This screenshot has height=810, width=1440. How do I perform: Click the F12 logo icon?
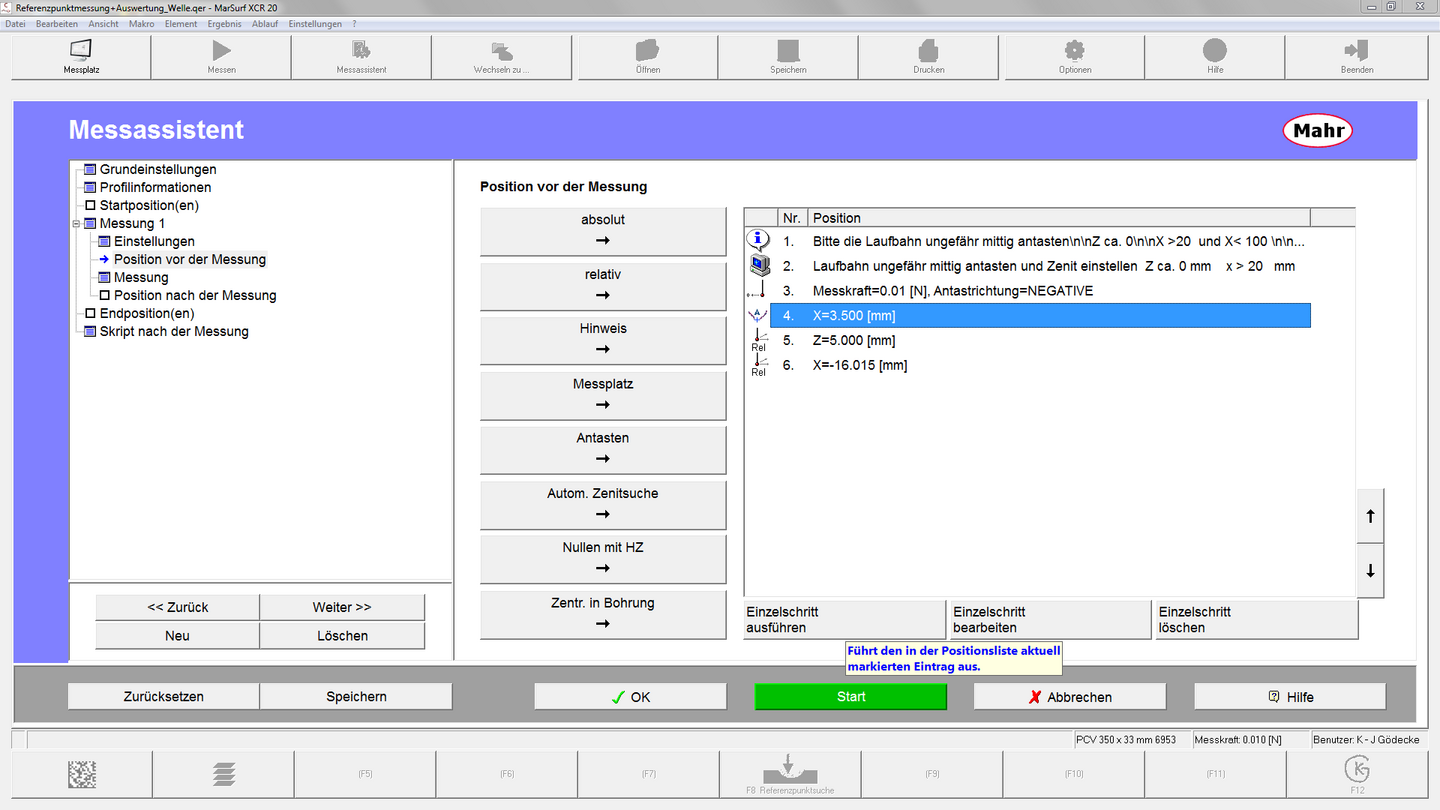pyautogui.click(x=1357, y=770)
